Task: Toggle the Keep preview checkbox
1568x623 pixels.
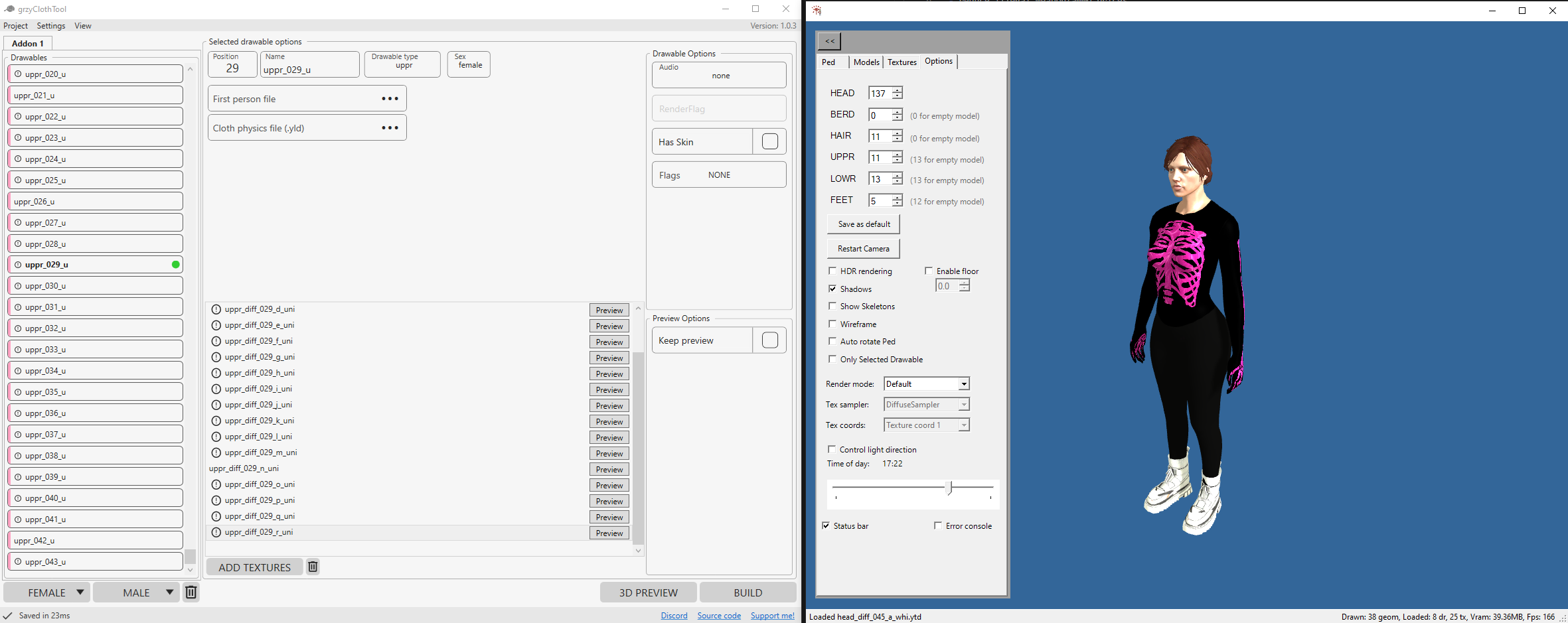Action: point(770,340)
